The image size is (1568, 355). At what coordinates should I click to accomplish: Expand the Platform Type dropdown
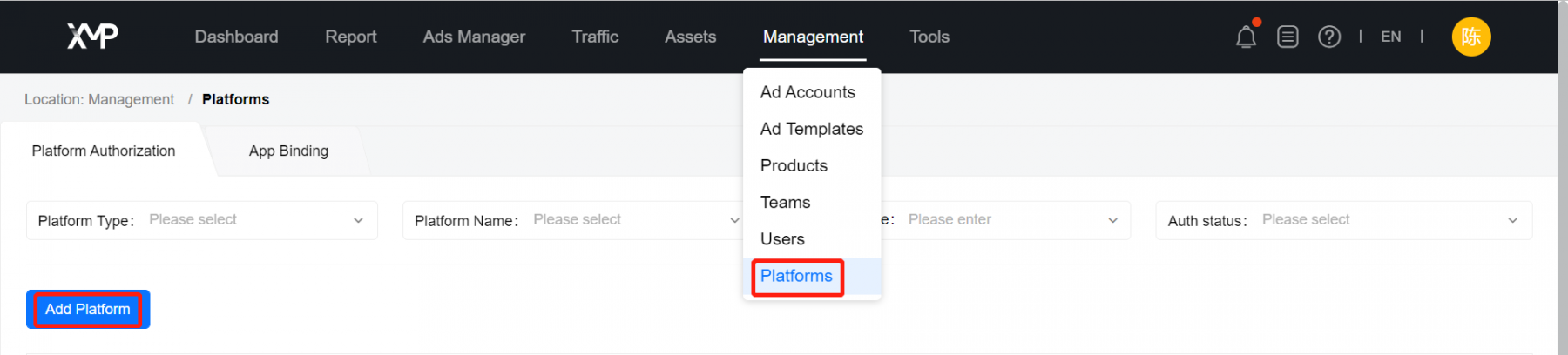tap(202, 220)
